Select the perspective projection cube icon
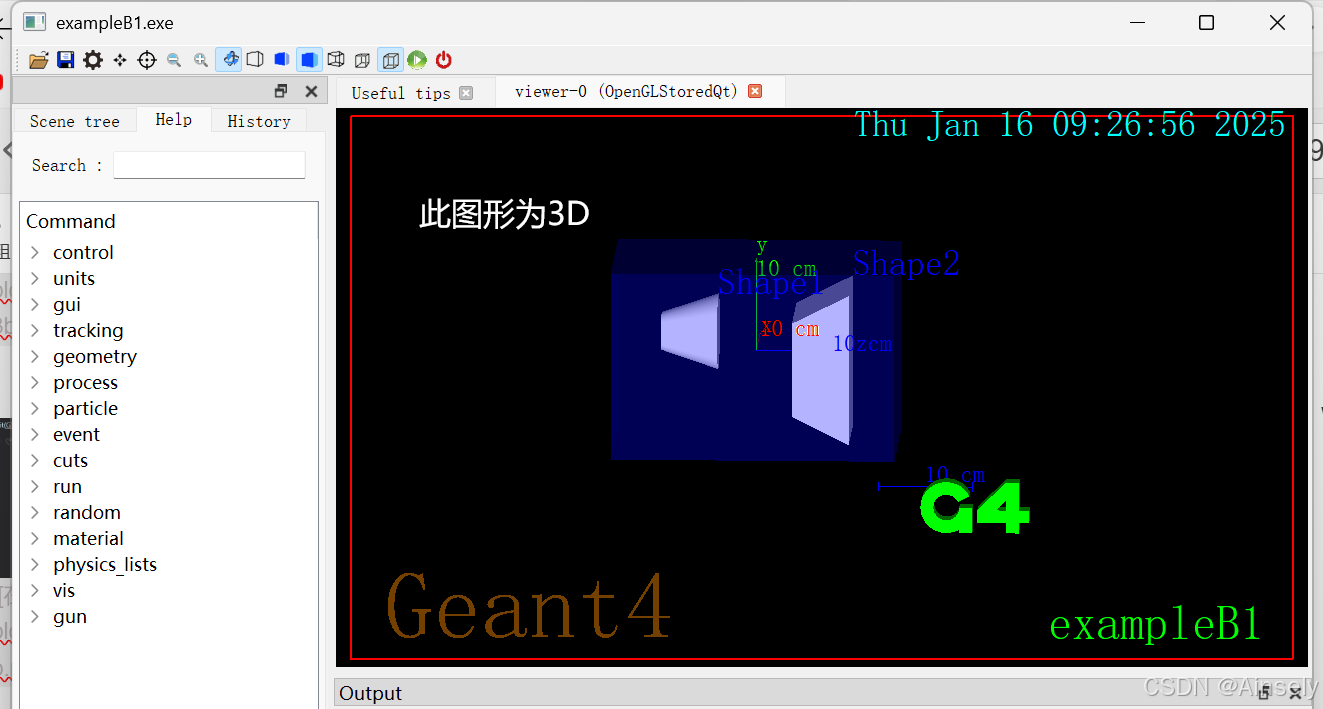 [x=363, y=60]
